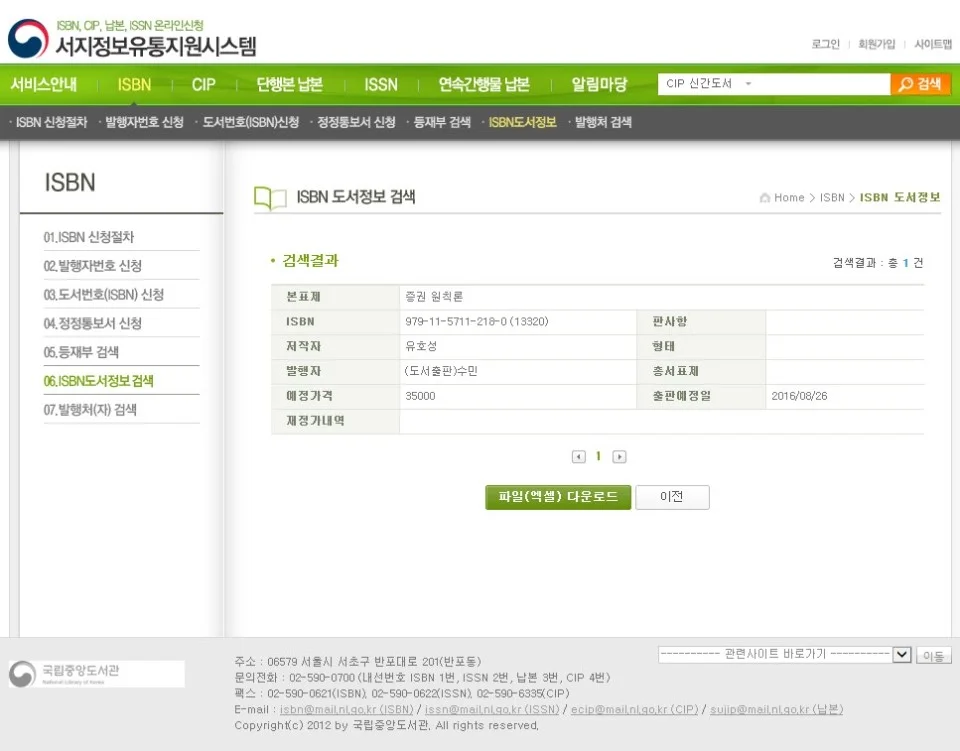Open the ISSN main menu
The height and width of the screenshot is (751, 960).
point(381,84)
